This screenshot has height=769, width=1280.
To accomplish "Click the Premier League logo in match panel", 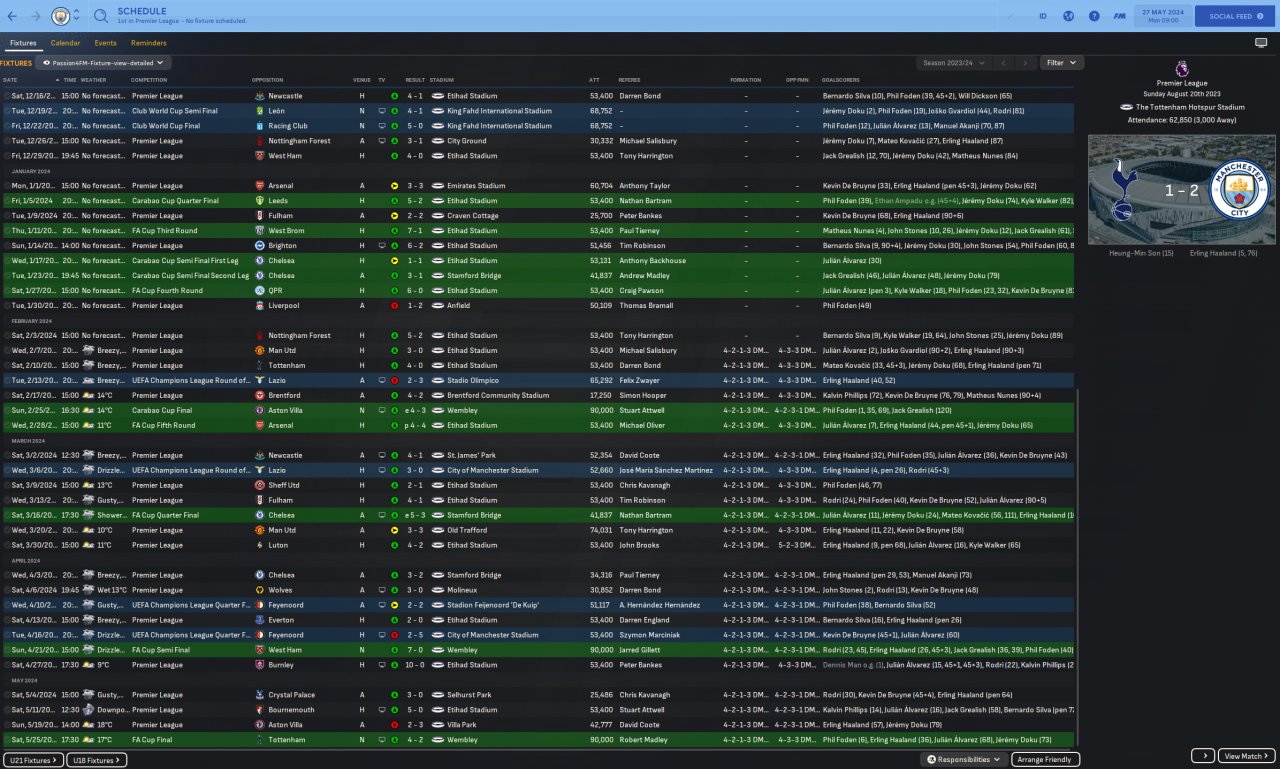I will [x=1182, y=68].
